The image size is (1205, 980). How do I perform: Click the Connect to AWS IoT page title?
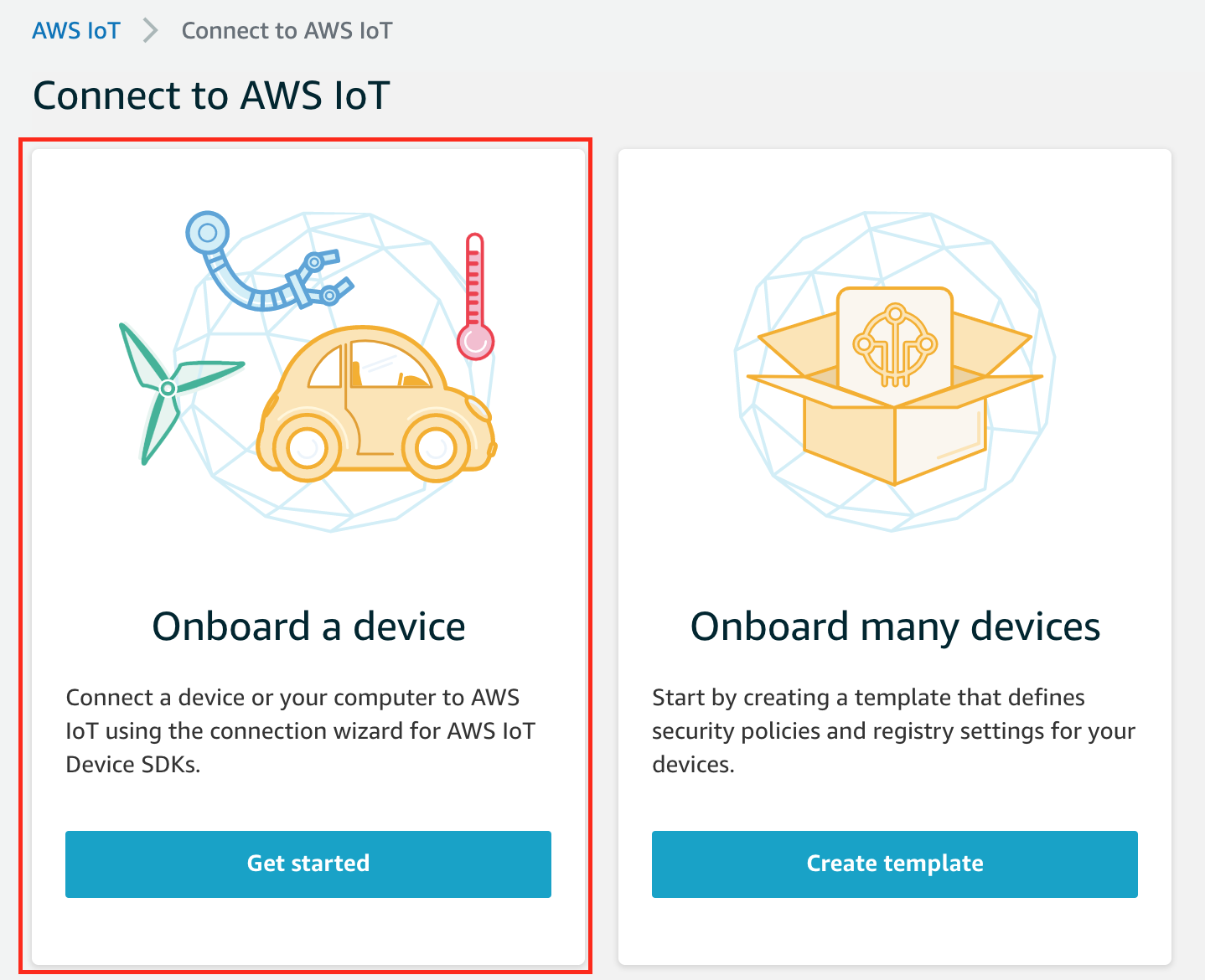[x=211, y=95]
